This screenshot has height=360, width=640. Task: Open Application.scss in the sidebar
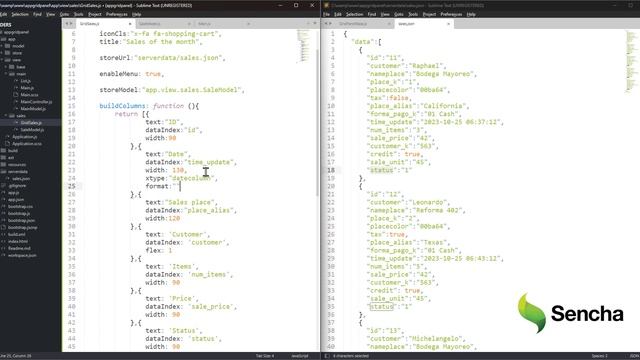(x=27, y=144)
